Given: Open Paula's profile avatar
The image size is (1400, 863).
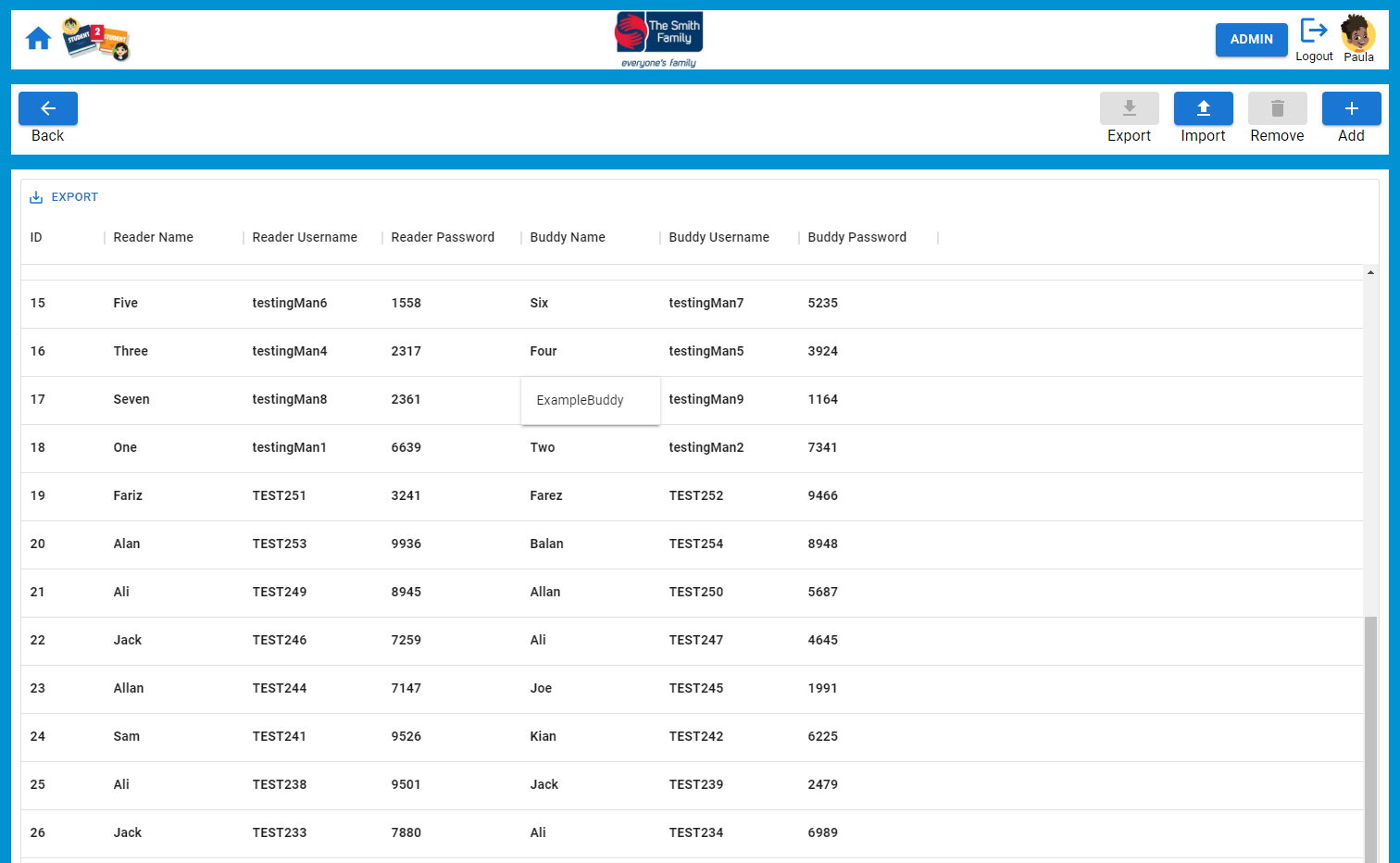Looking at the screenshot, I should click(x=1358, y=33).
